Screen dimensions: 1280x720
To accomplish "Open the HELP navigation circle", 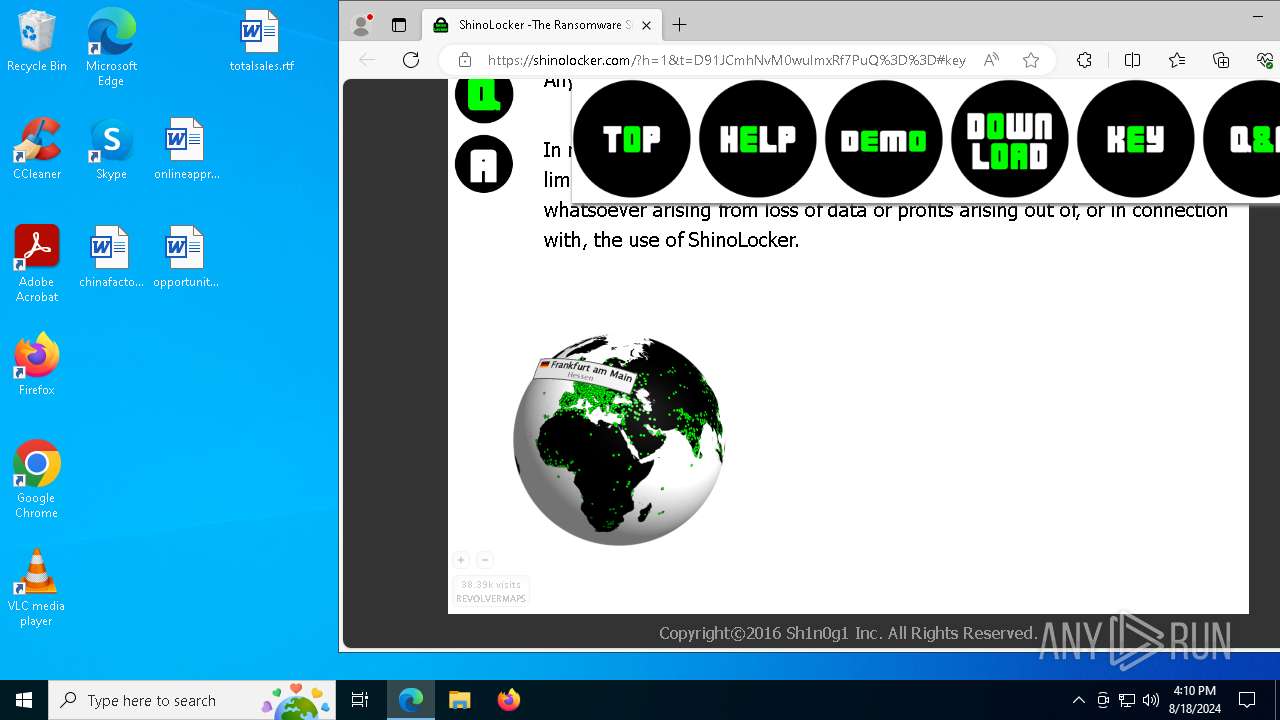I will (x=757, y=139).
